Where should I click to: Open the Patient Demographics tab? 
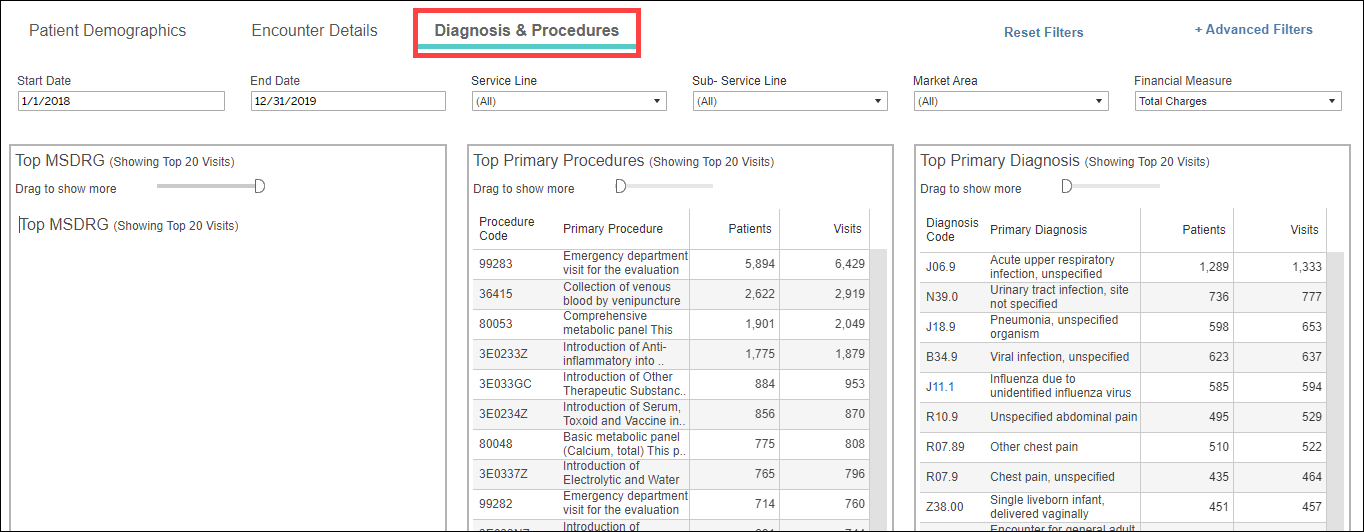(107, 31)
